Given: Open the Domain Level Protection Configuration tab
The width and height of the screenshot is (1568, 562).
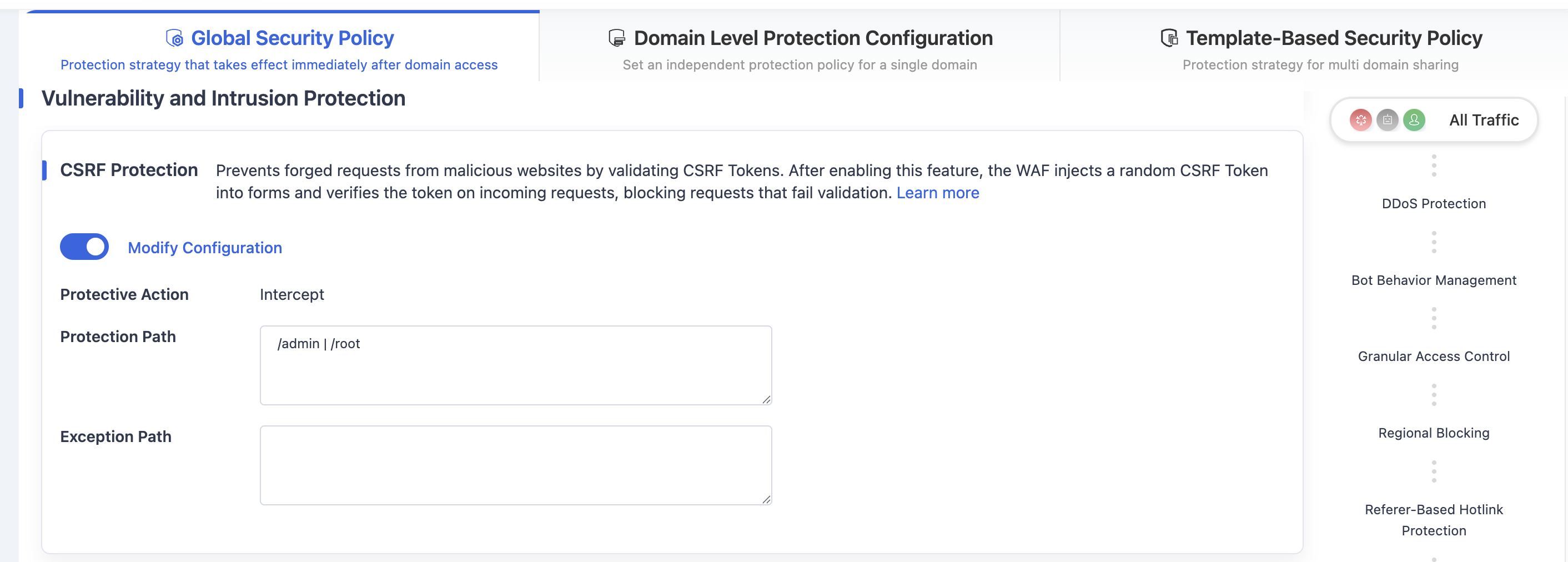Looking at the screenshot, I should [799, 48].
